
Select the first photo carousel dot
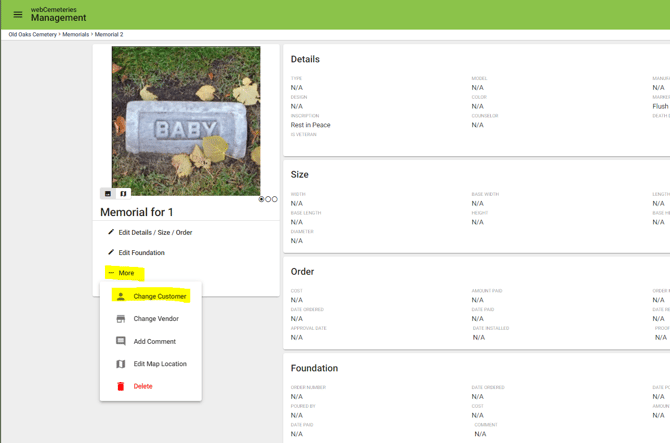pyautogui.click(x=261, y=199)
